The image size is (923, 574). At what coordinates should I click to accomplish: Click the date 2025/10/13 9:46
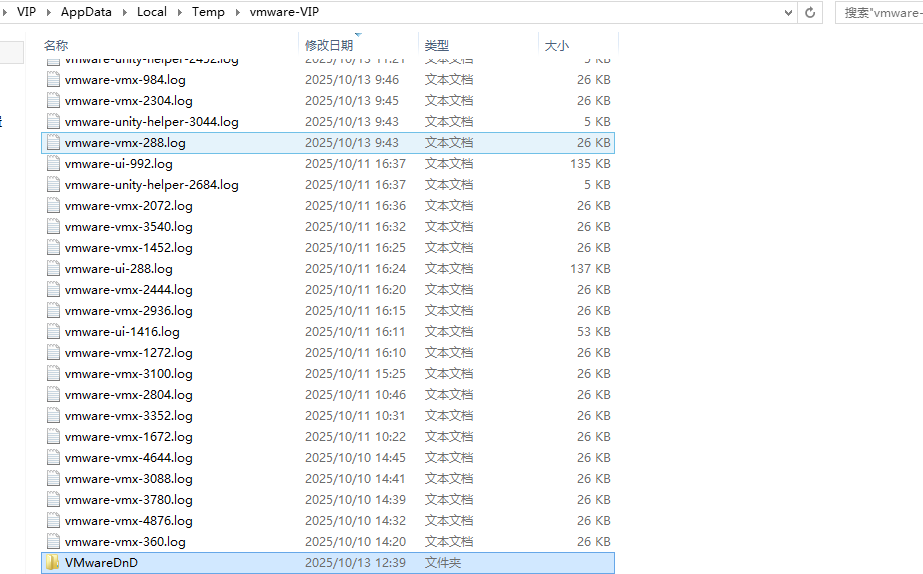(x=351, y=79)
